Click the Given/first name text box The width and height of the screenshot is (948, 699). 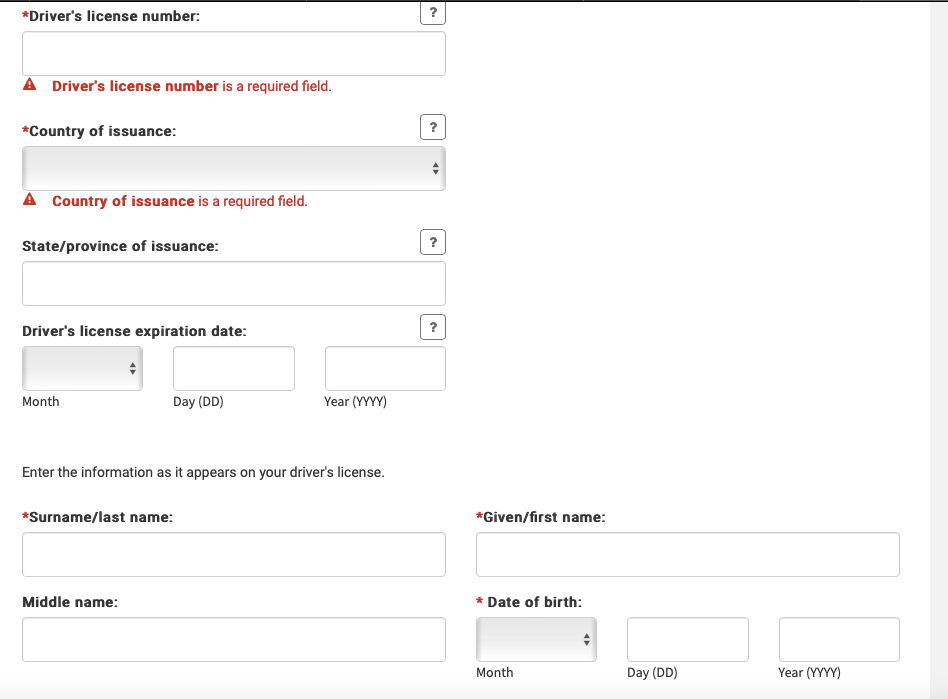click(687, 554)
